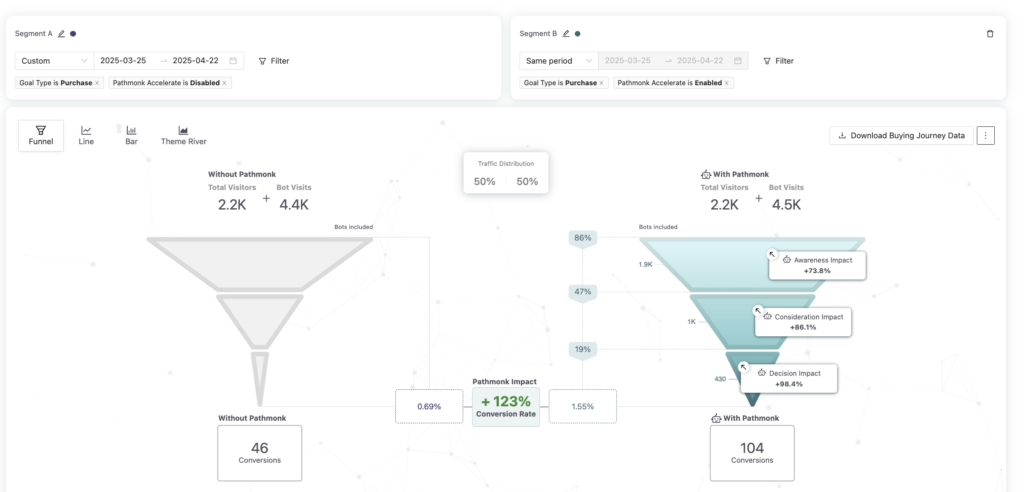
Task: Select the Funnel chart view
Action: click(41, 135)
